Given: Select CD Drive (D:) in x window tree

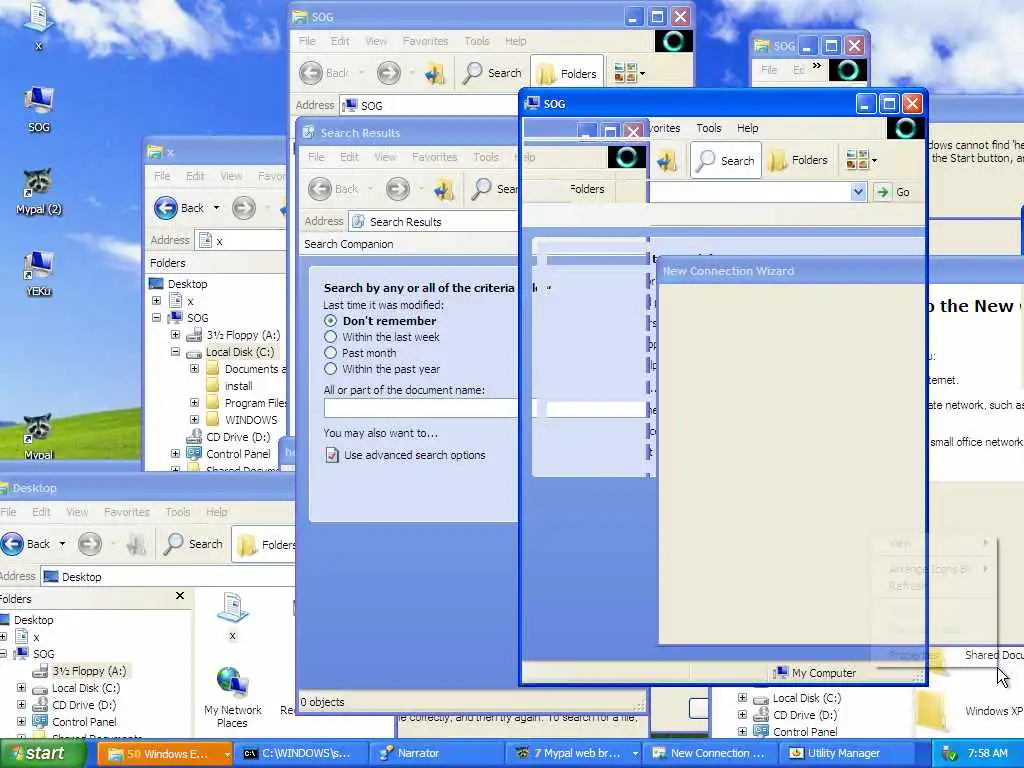Looking at the screenshot, I should click(x=229, y=437).
